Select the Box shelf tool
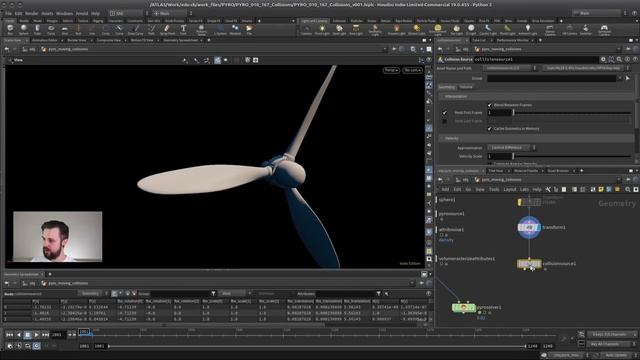The height and width of the screenshot is (360, 640). tap(10, 29)
